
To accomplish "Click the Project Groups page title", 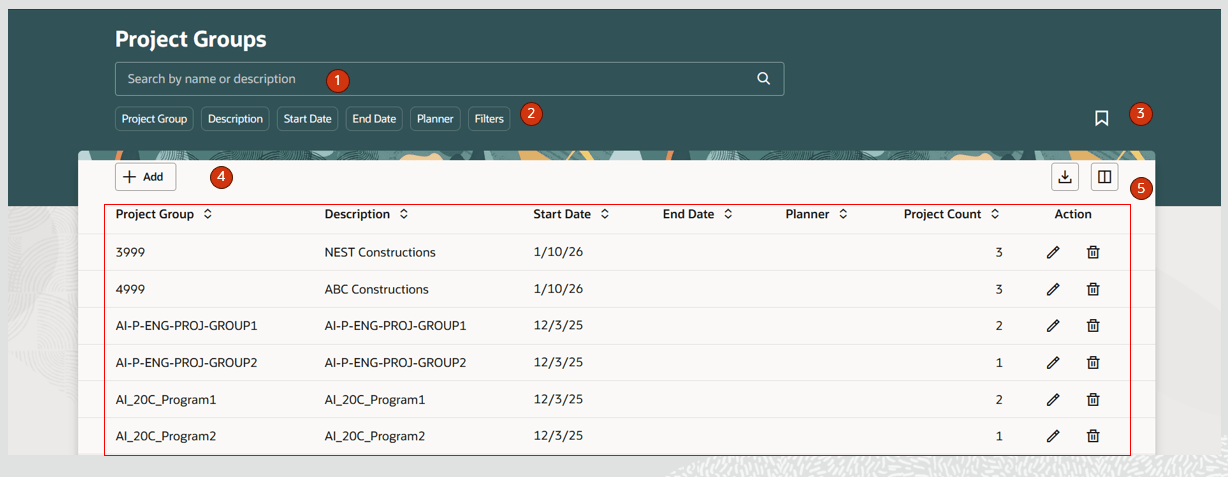I will [x=191, y=39].
